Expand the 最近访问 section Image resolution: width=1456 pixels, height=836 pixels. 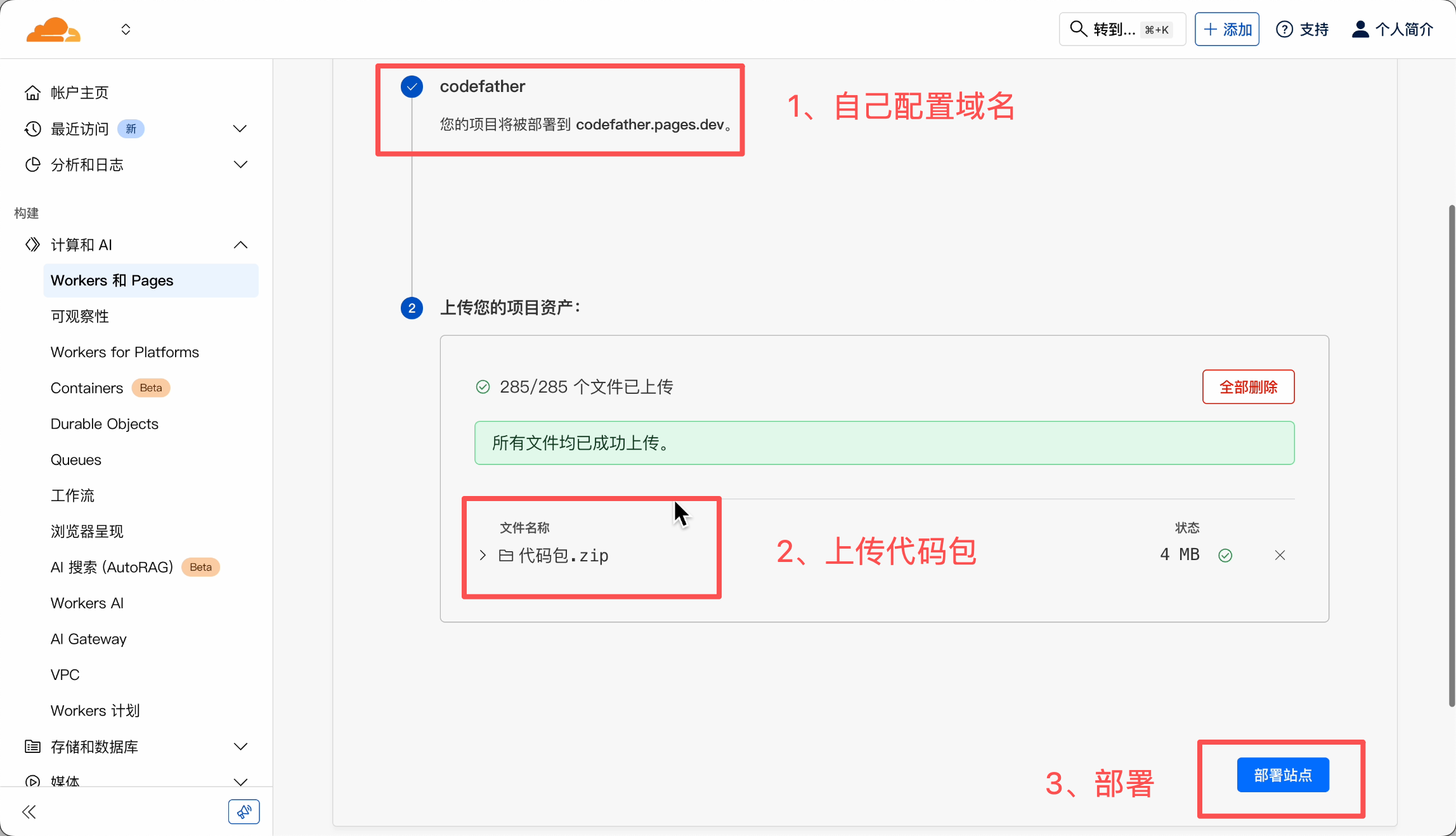pyautogui.click(x=240, y=129)
